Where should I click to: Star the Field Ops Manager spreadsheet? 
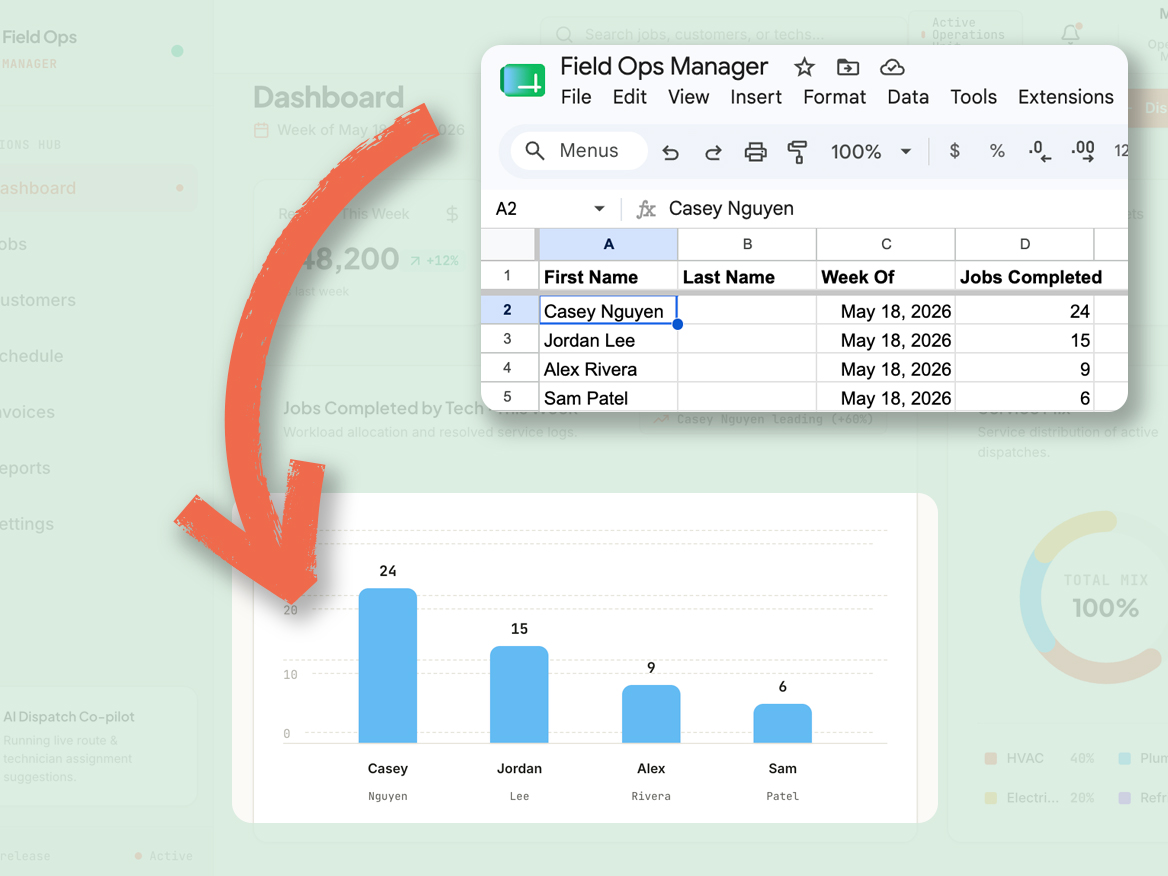(x=804, y=68)
